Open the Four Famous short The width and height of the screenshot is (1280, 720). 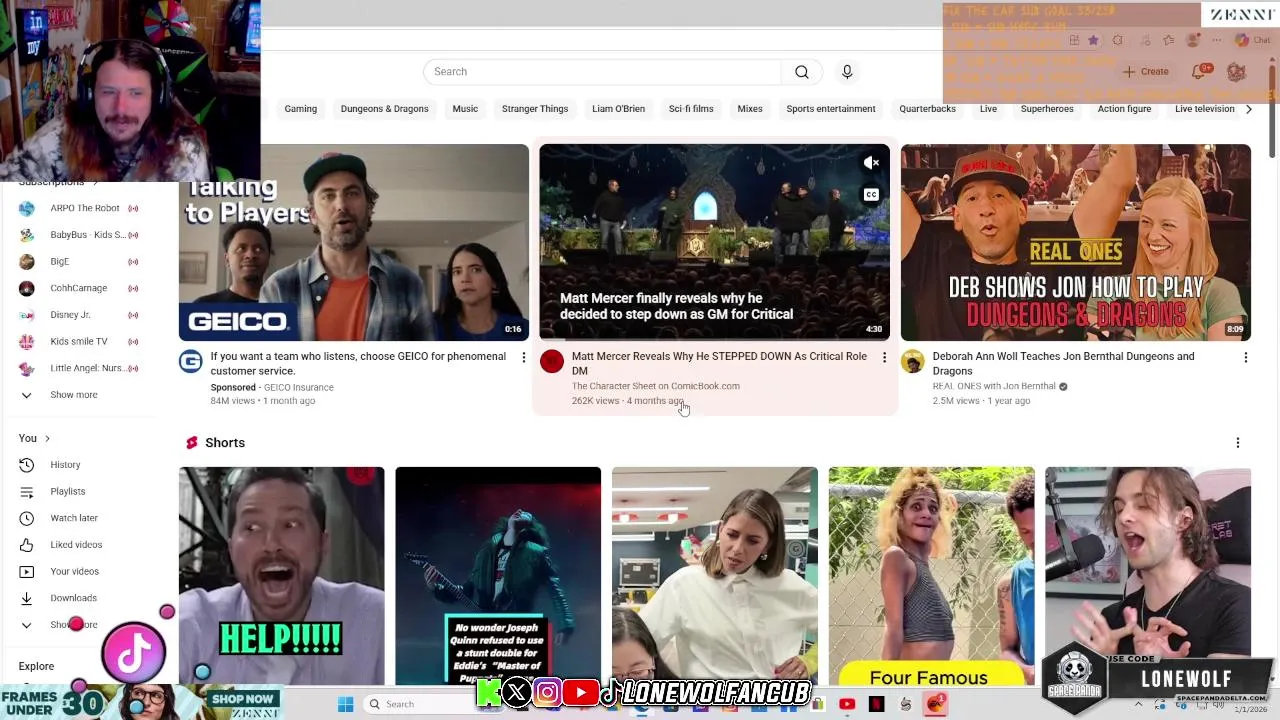click(931, 576)
